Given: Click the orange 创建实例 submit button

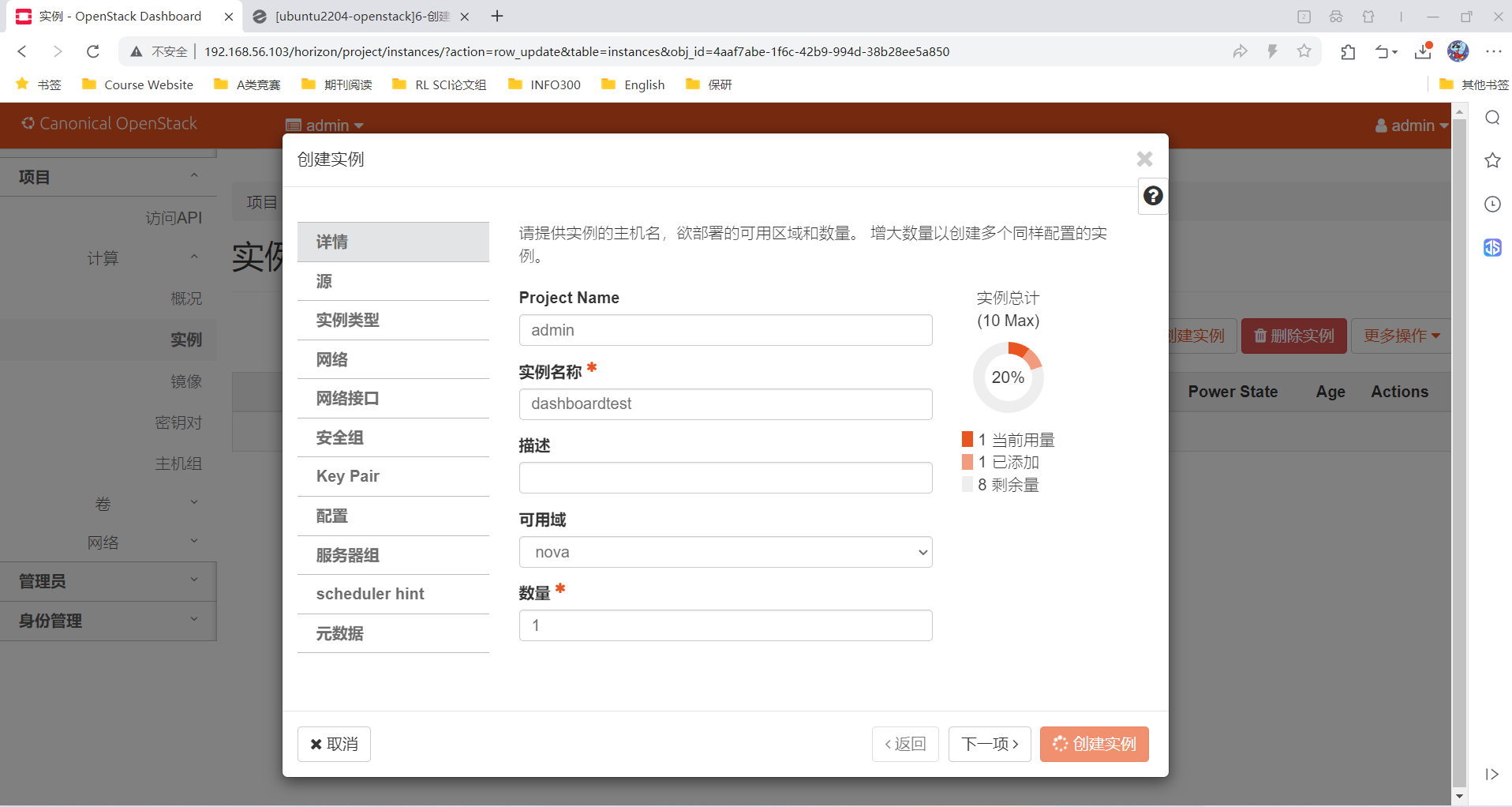Looking at the screenshot, I should (x=1094, y=744).
